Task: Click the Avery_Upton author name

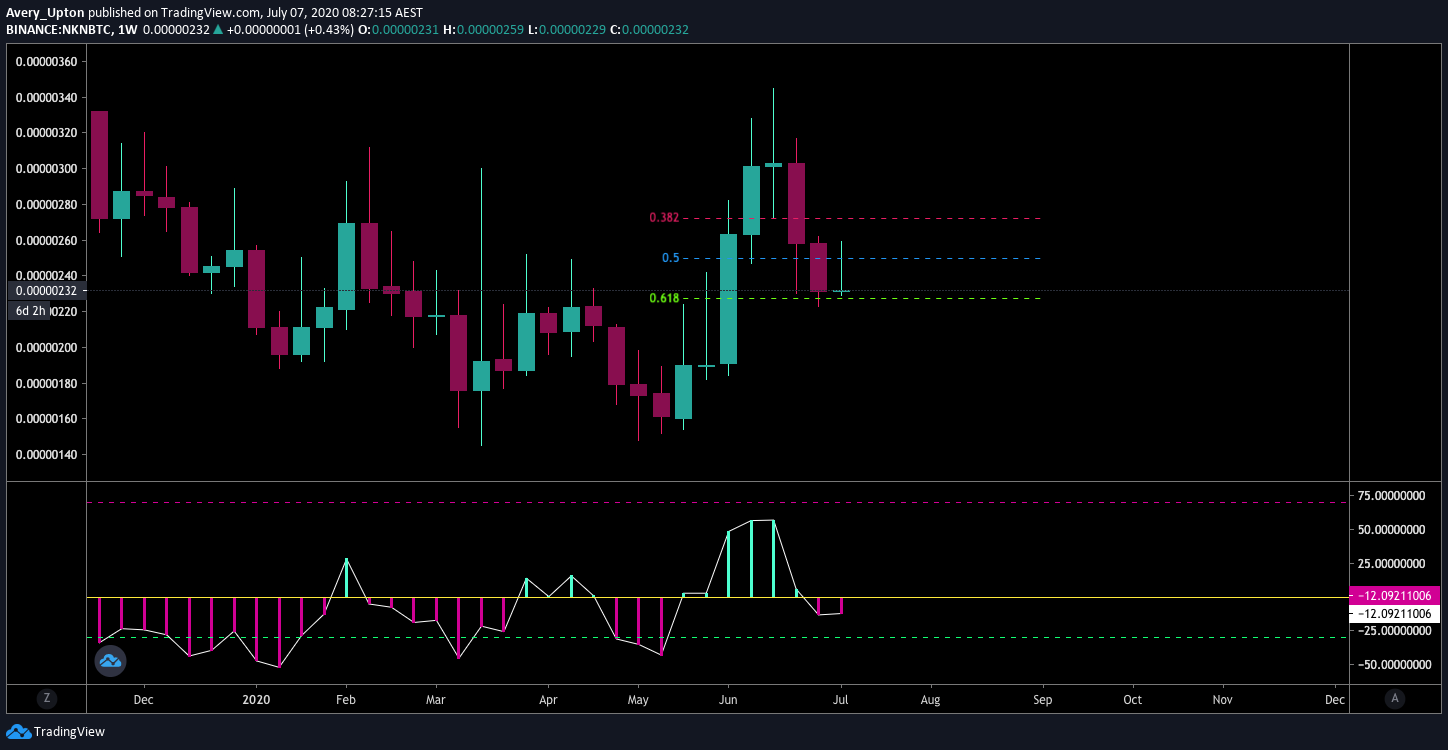Action: click(x=44, y=13)
